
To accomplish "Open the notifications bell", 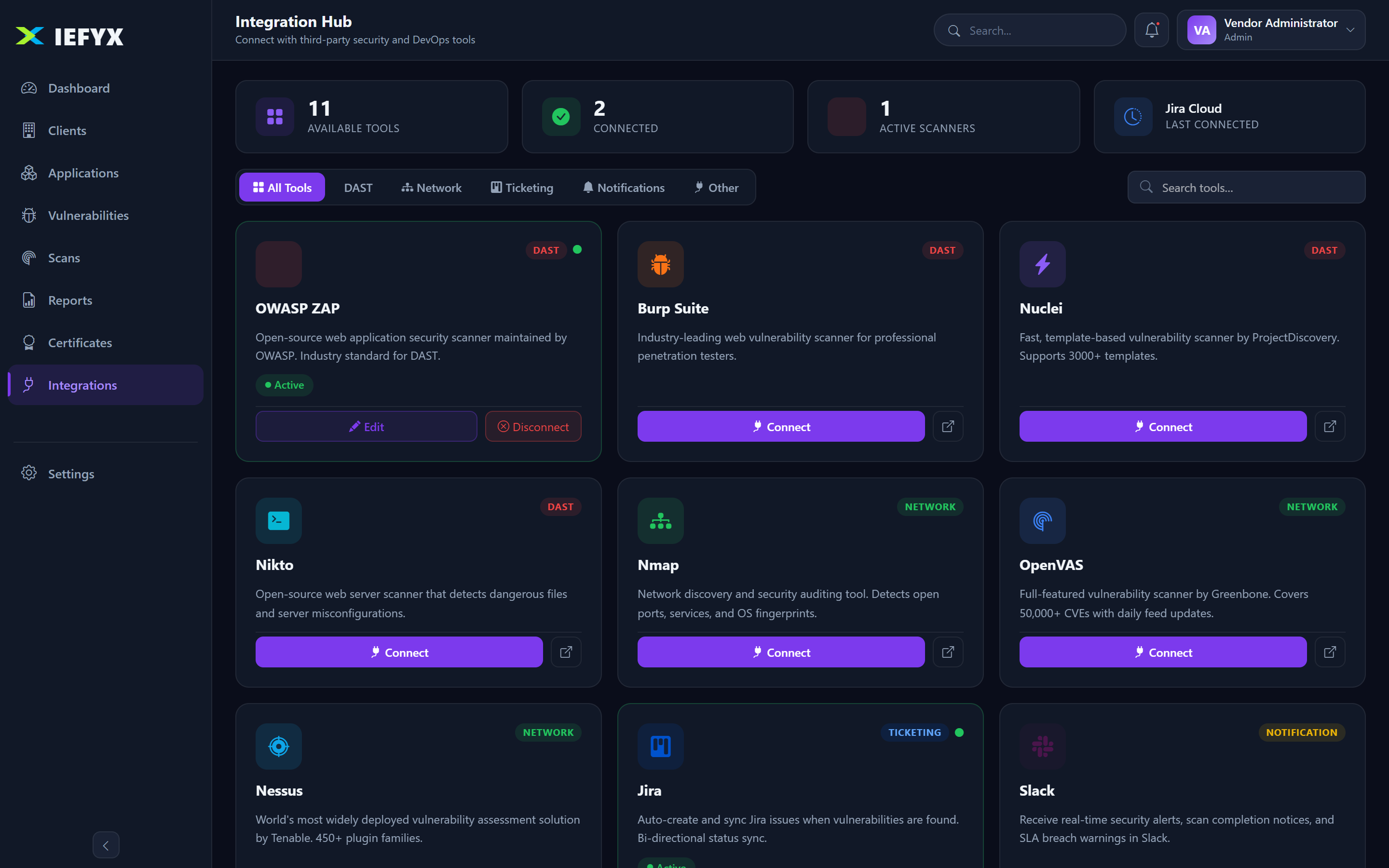I will [x=1151, y=30].
